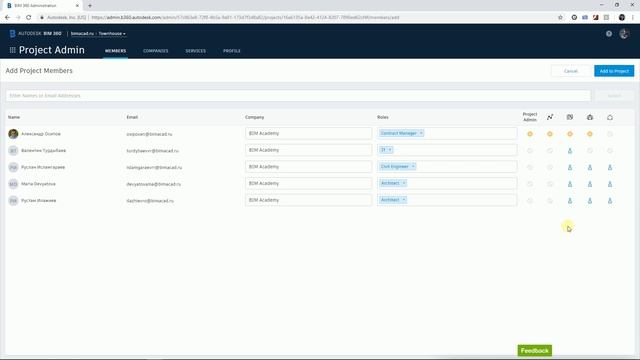Click the Name column header

coord(14,117)
